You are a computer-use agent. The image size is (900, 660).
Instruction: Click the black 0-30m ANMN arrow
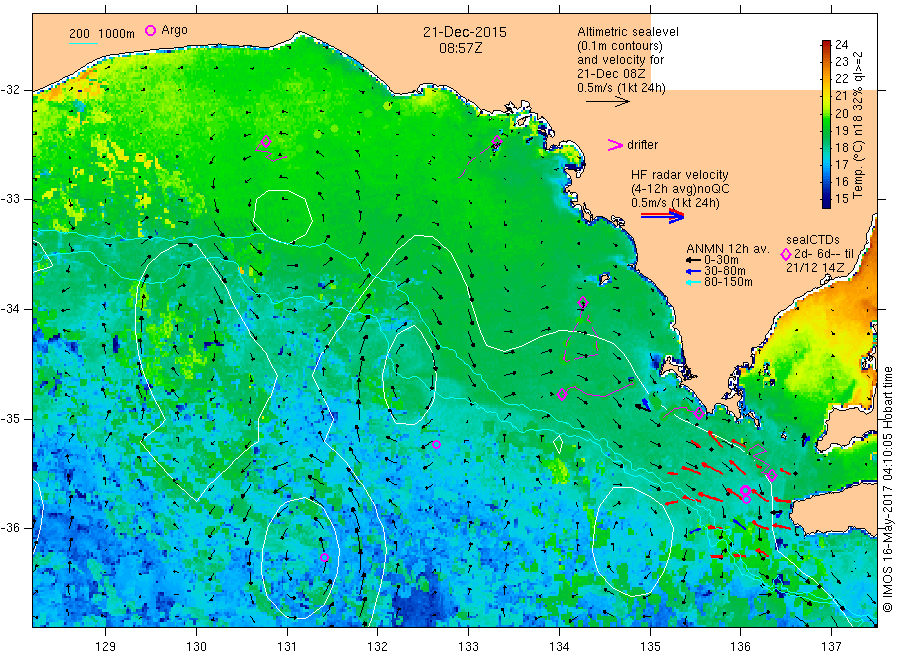[x=693, y=261]
